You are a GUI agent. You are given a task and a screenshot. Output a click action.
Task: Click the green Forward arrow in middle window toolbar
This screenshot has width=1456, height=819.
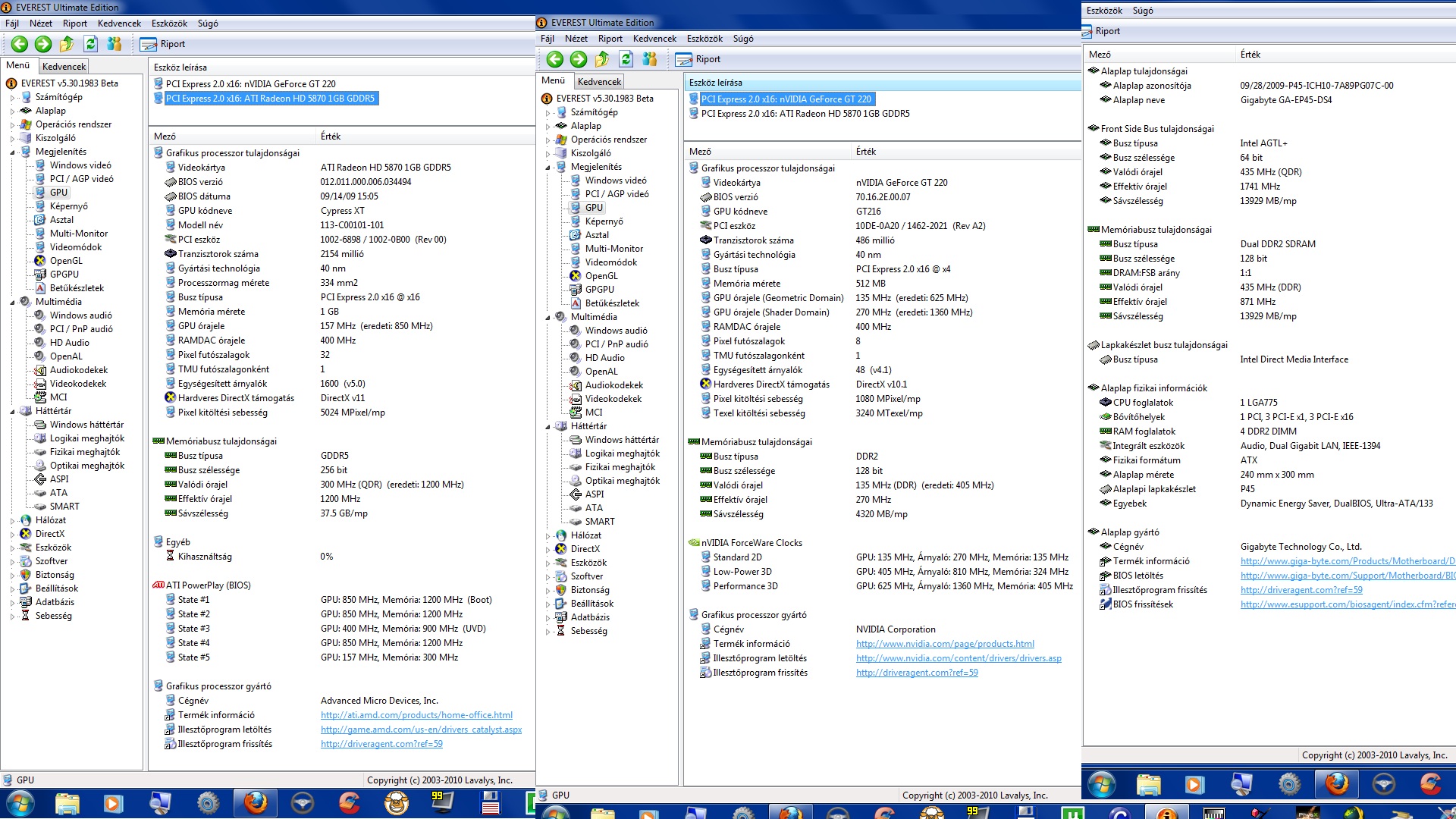579,59
